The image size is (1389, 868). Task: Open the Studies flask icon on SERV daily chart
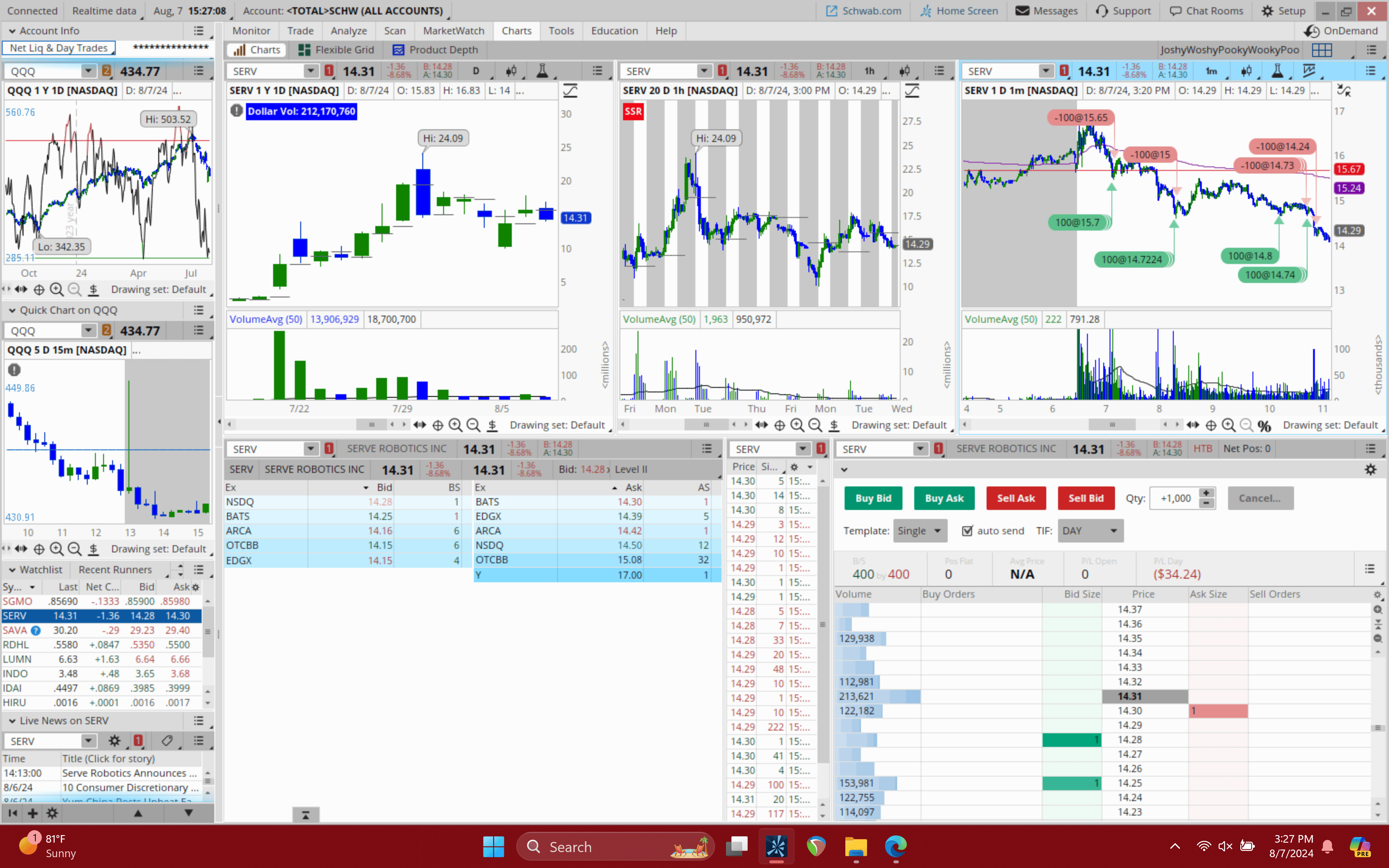[543, 71]
